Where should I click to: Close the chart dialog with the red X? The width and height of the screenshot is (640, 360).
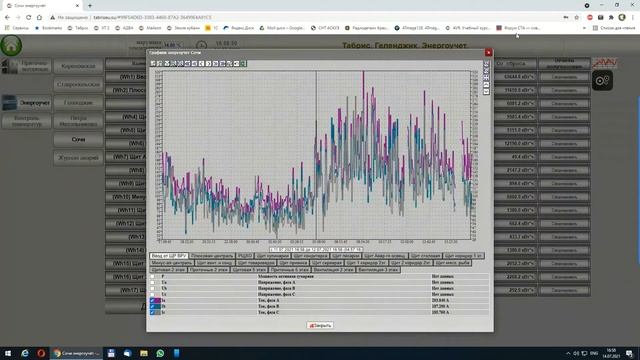coord(489,52)
